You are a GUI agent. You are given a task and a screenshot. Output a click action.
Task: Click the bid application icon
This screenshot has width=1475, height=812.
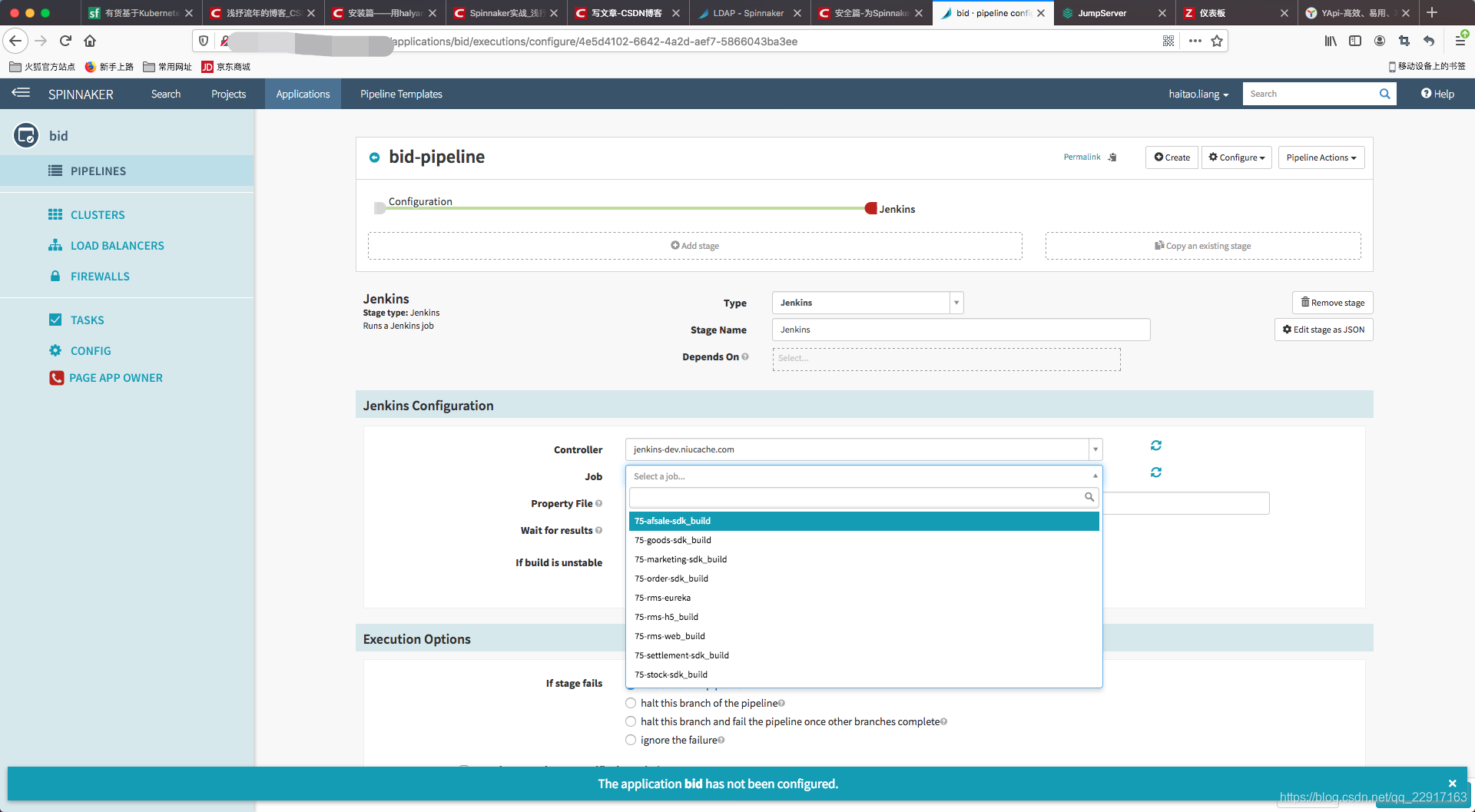26,135
